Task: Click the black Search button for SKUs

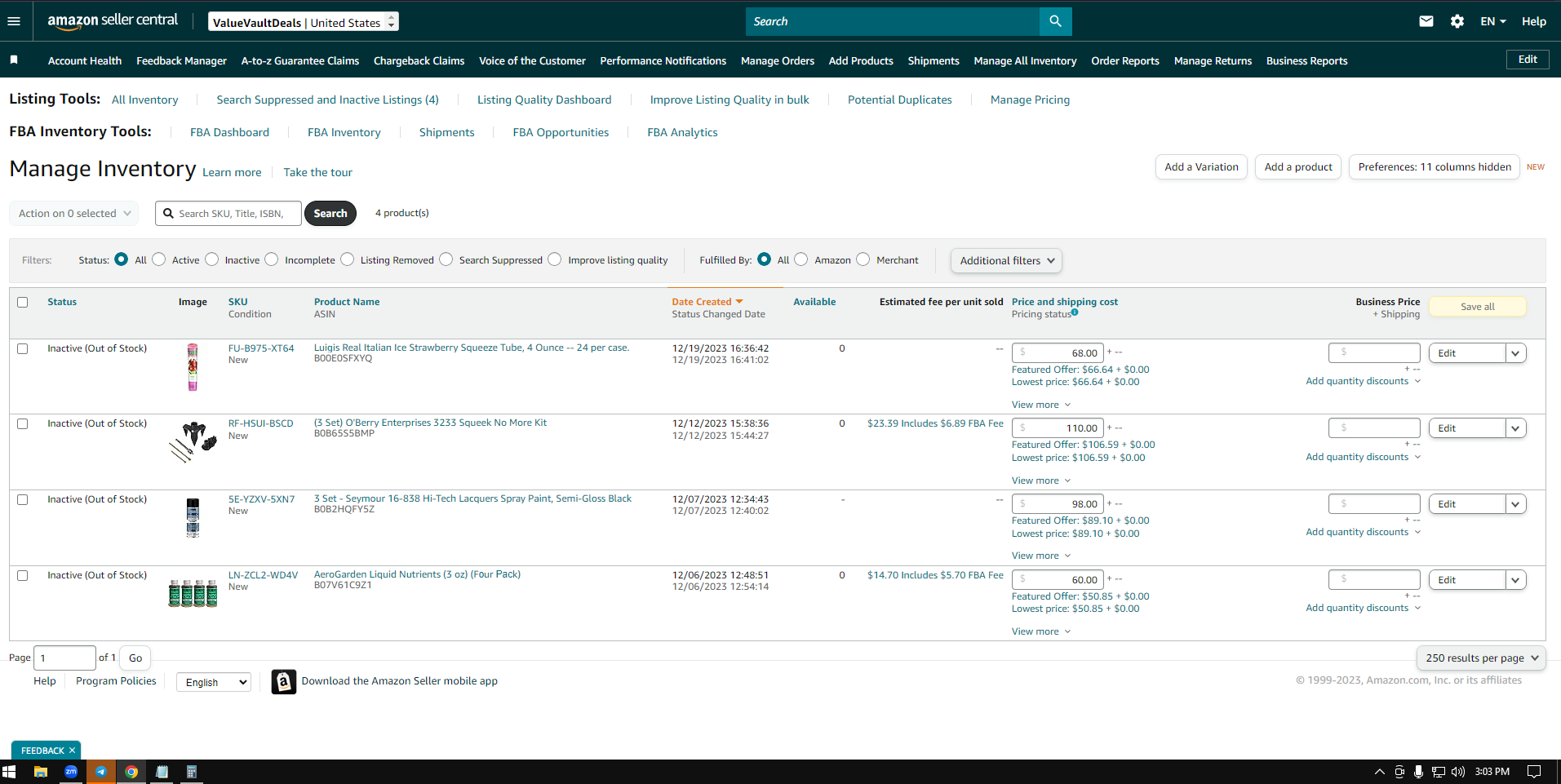Action: tap(330, 214)
